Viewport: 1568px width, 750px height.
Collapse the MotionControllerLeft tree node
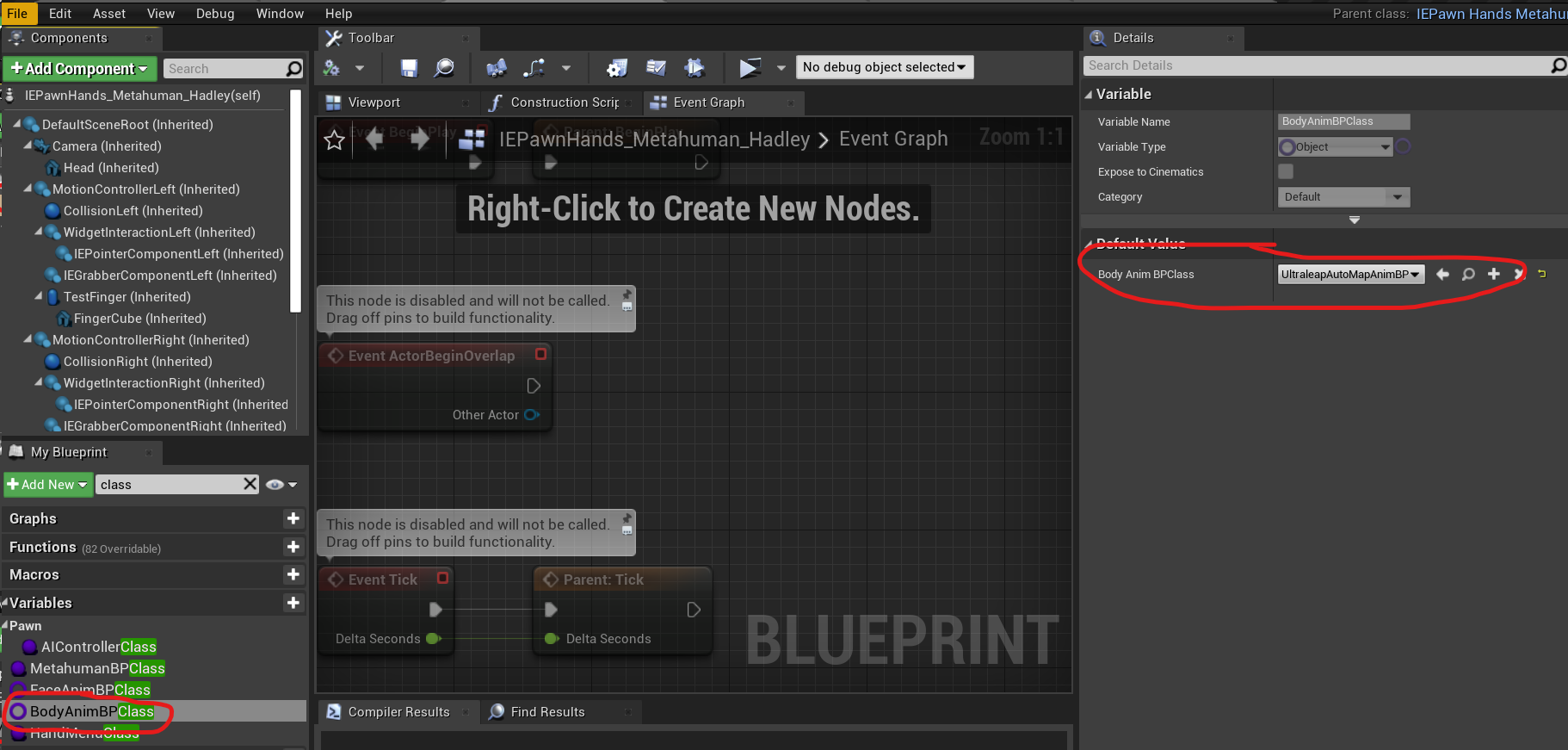point(28,189)
